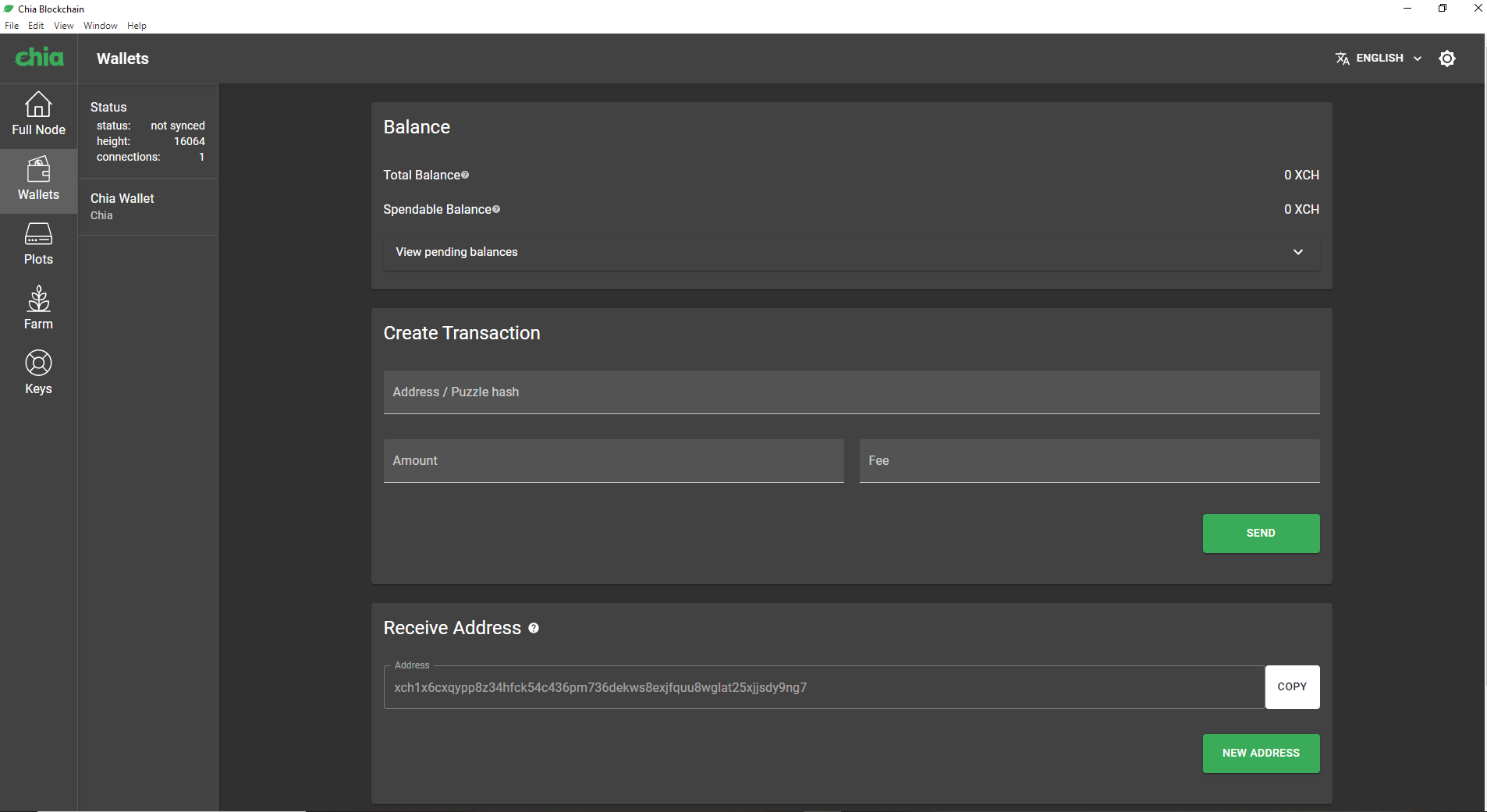The height and width of the screenshot is (812, 1487).
Task: Open the View menu
Action: click(x=63, y=26)
